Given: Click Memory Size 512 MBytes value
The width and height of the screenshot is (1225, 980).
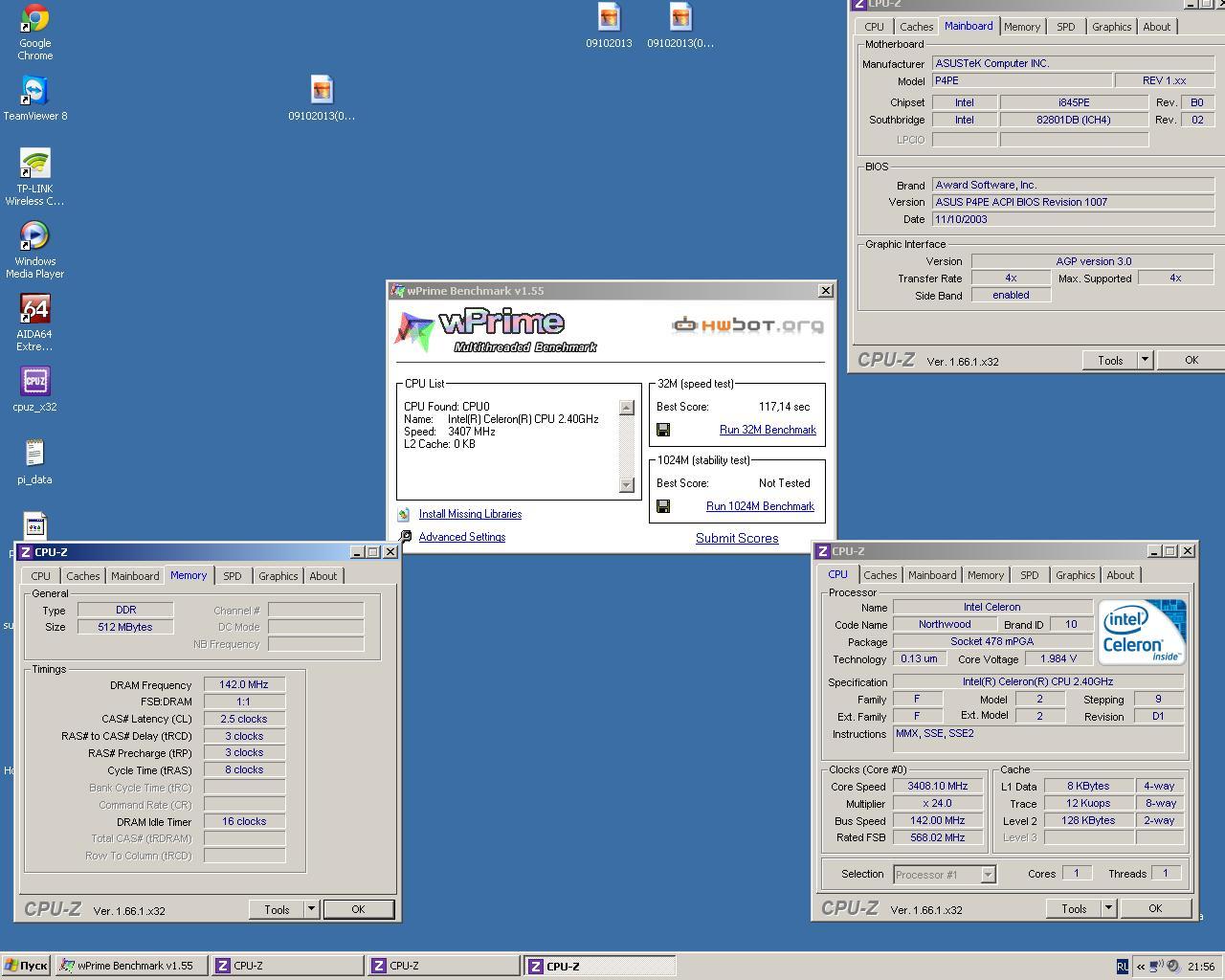Looking at the screenshot, I should click(125, 627).
